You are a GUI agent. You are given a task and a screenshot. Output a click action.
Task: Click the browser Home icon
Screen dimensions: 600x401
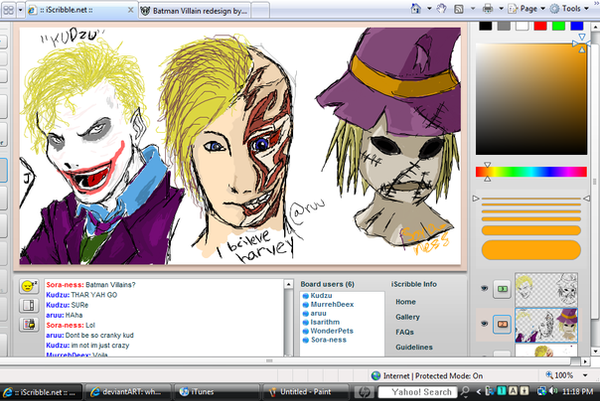(416, 8)
